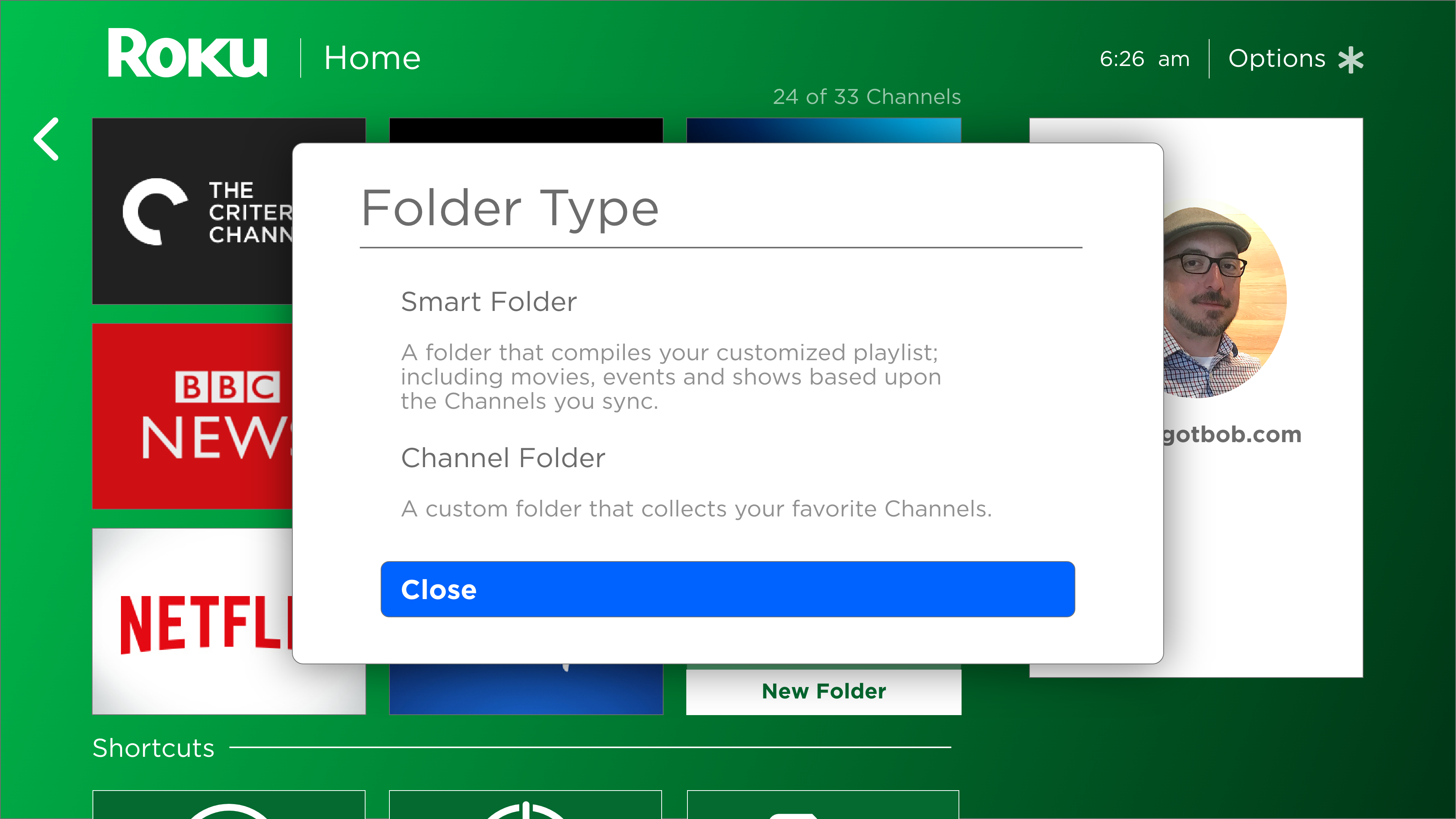Launch the Netflix channel tile

(192, 622)
